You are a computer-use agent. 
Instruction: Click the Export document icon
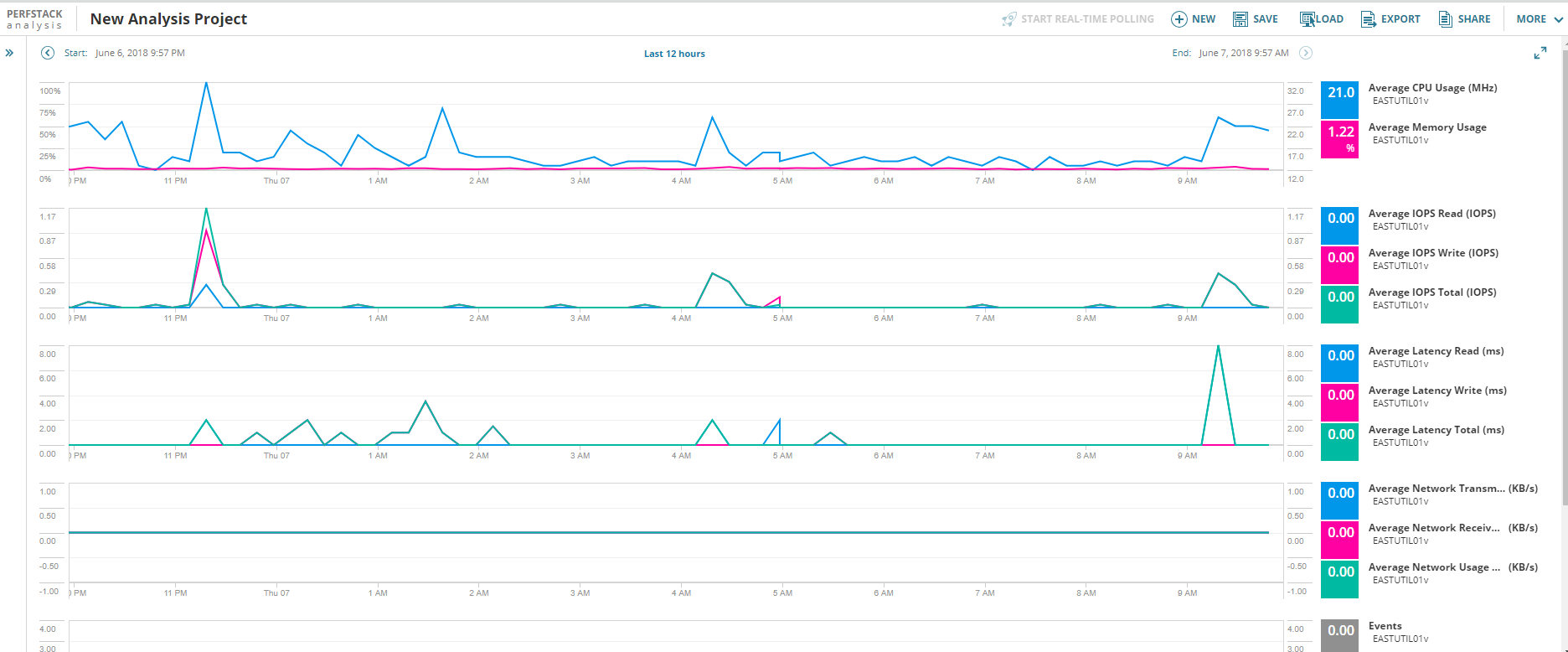click(1369, 19)
